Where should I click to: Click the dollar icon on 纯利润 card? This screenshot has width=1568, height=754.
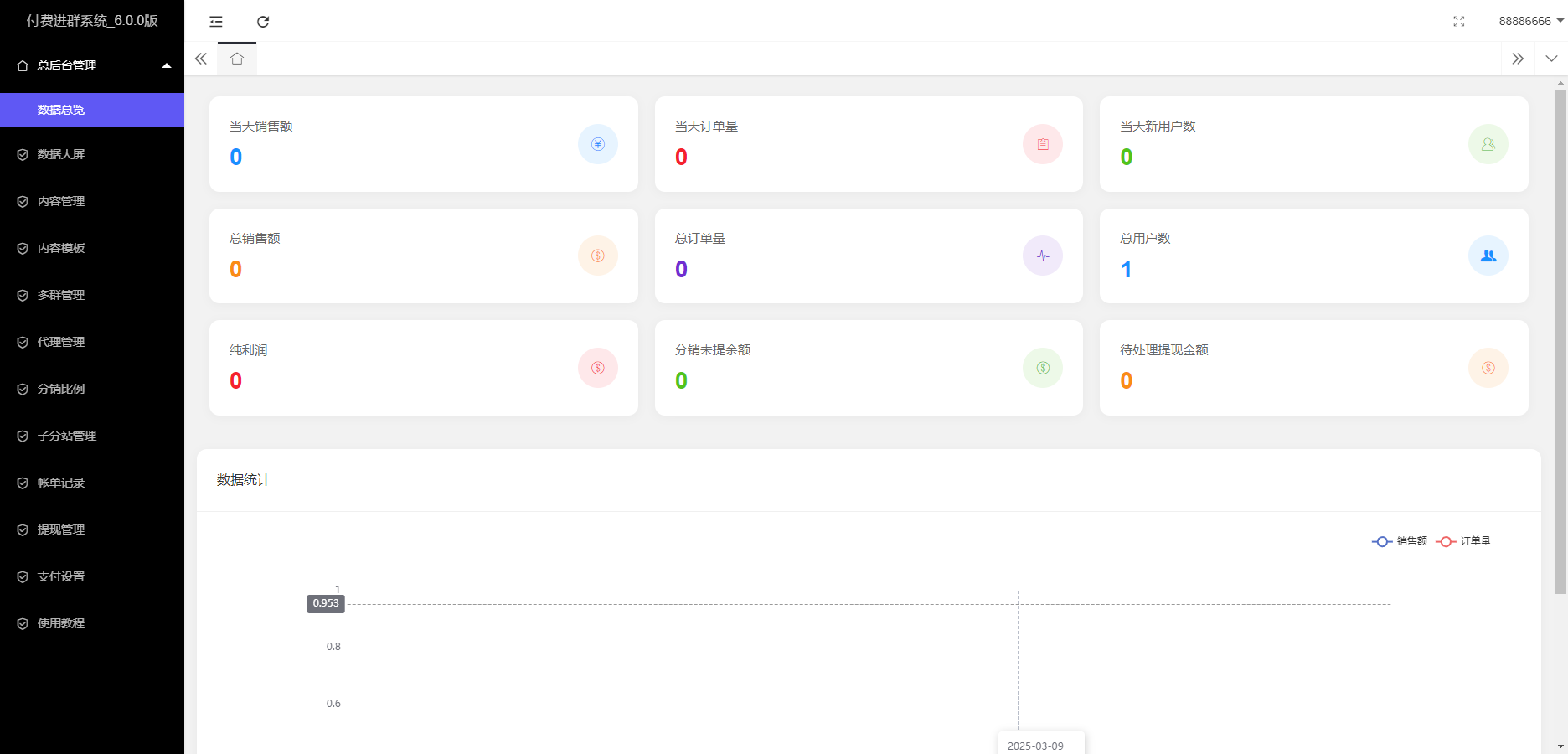tap(598, 368)
